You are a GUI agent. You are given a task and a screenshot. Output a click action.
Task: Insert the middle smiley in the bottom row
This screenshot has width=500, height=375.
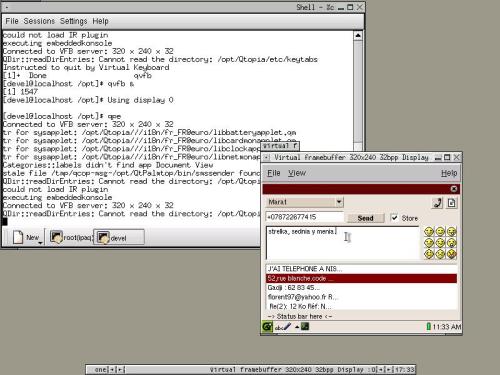tap(440, 254)
